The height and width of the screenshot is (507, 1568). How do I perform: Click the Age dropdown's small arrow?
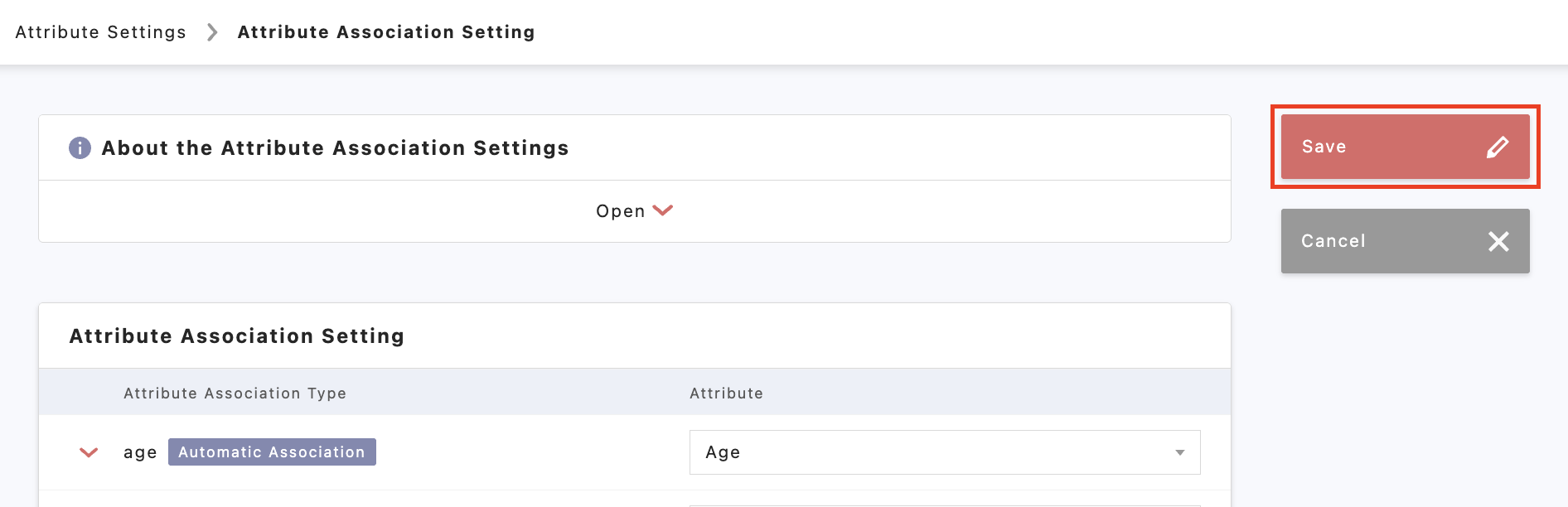pos(1179,452)
